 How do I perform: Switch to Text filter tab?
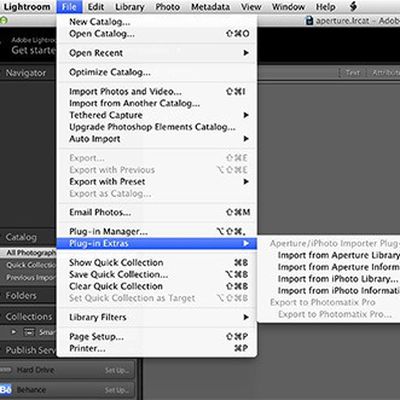click(353, 73)
